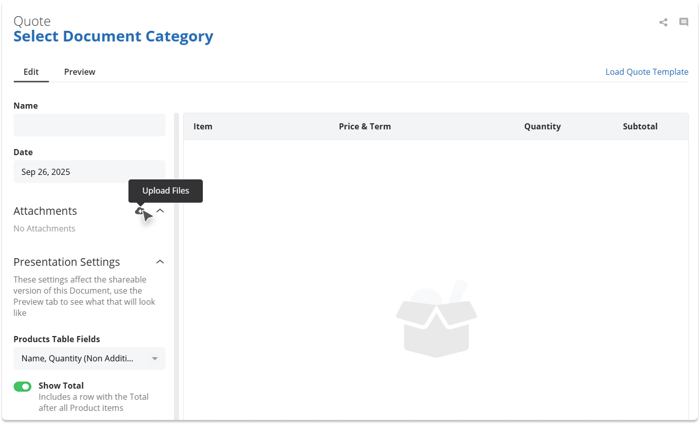Screen dimensions: 700x424
Task: Open the Products Table Fields dropdown
Action: tap(89, 358)
